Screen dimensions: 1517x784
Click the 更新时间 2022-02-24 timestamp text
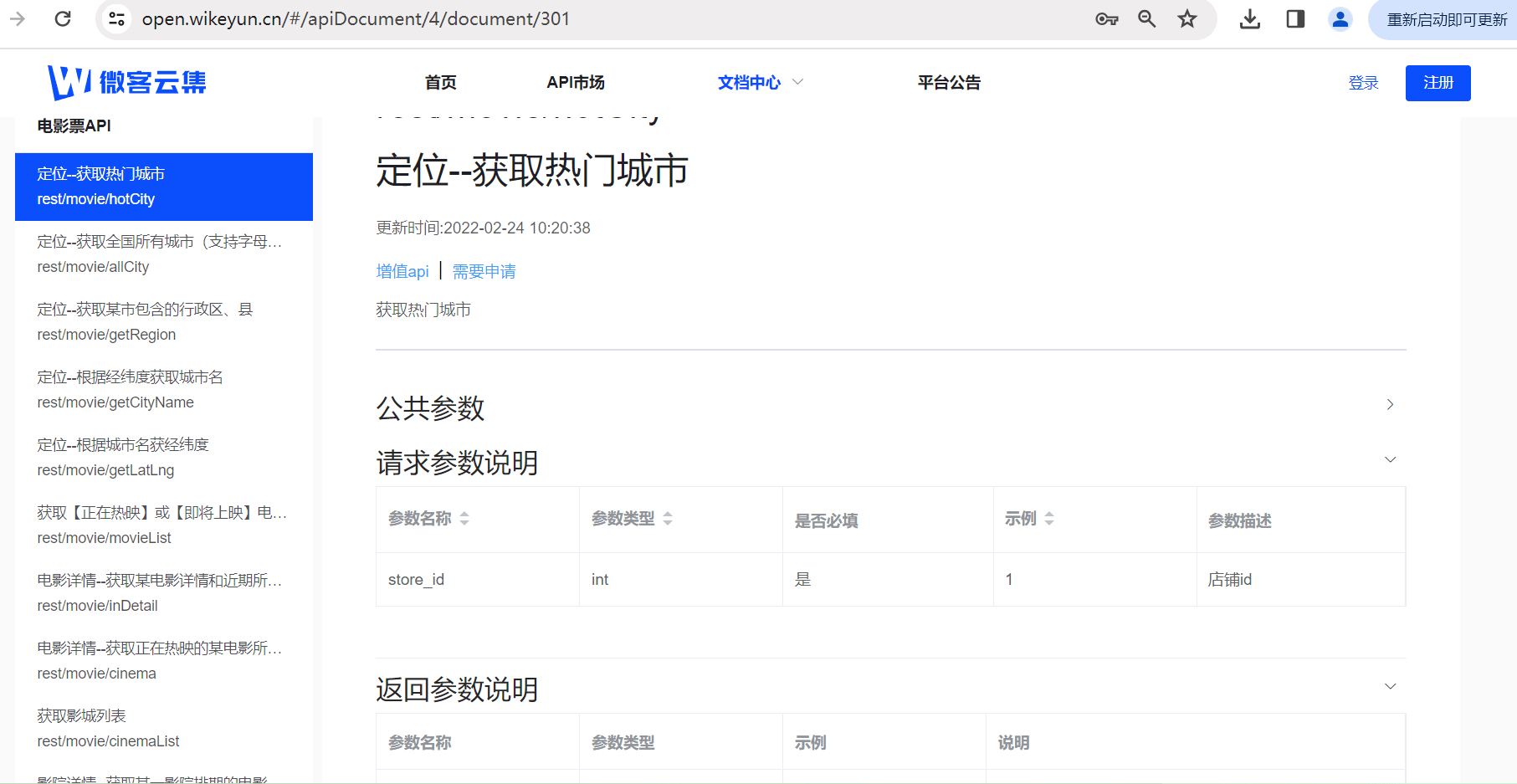[x=483, y=228]
